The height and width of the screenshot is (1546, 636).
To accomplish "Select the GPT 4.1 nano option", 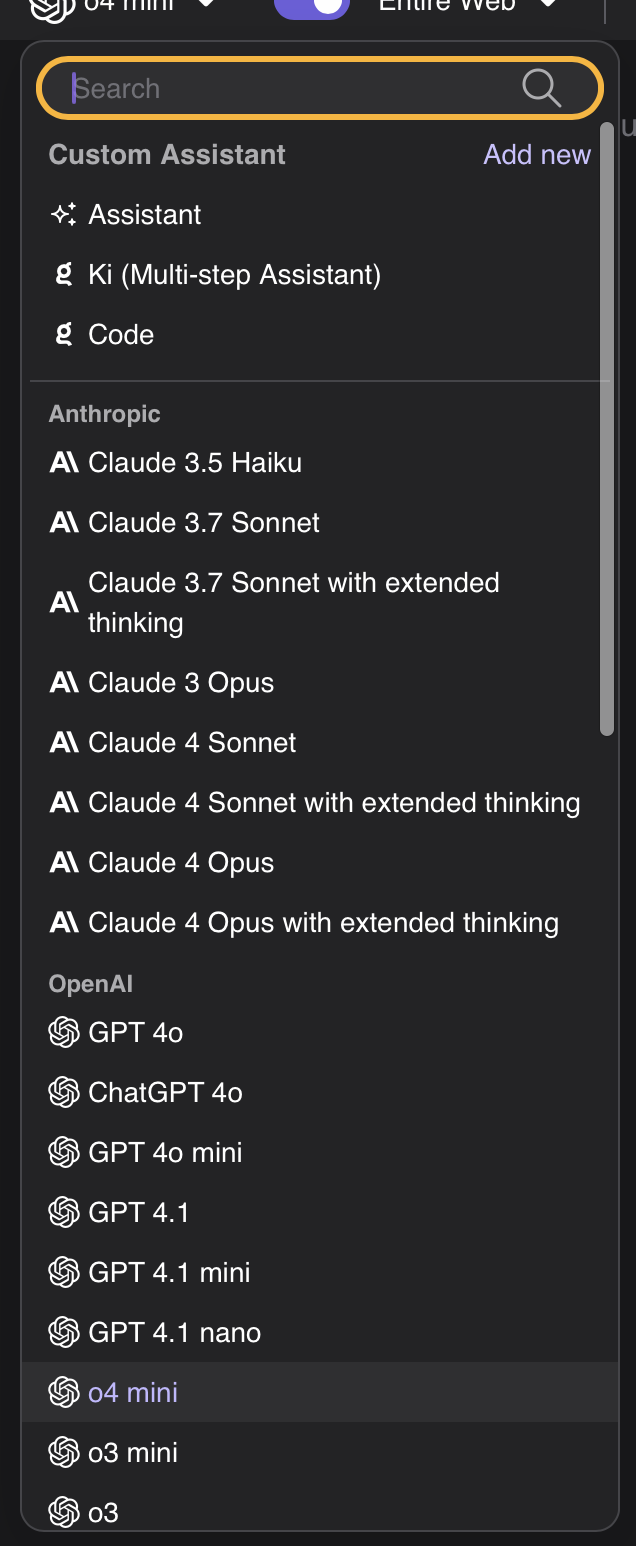I will point(174,1332).
